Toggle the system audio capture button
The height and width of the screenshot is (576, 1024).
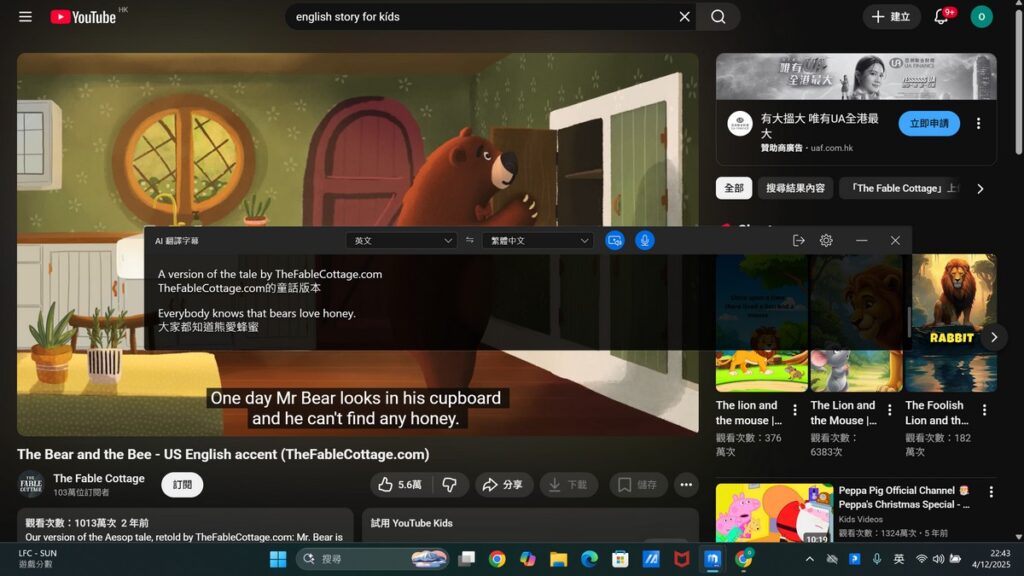click(615, 241)
